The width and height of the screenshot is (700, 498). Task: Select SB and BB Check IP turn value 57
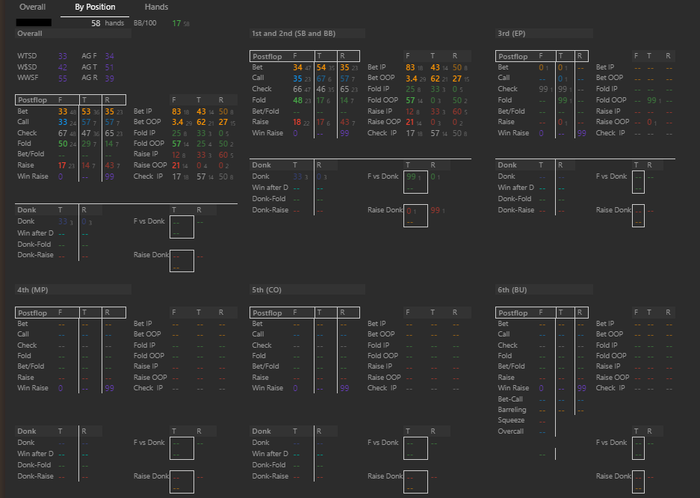tap(435, 133)
